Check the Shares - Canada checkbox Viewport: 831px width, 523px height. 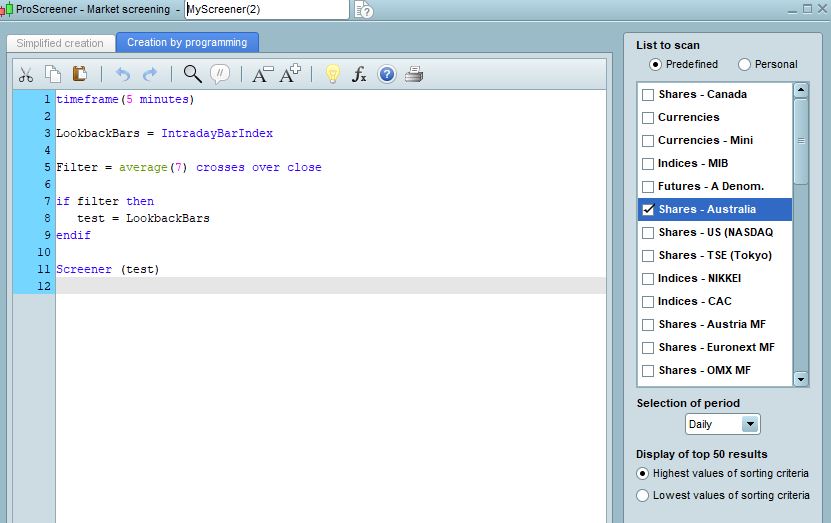coord(648,95)
